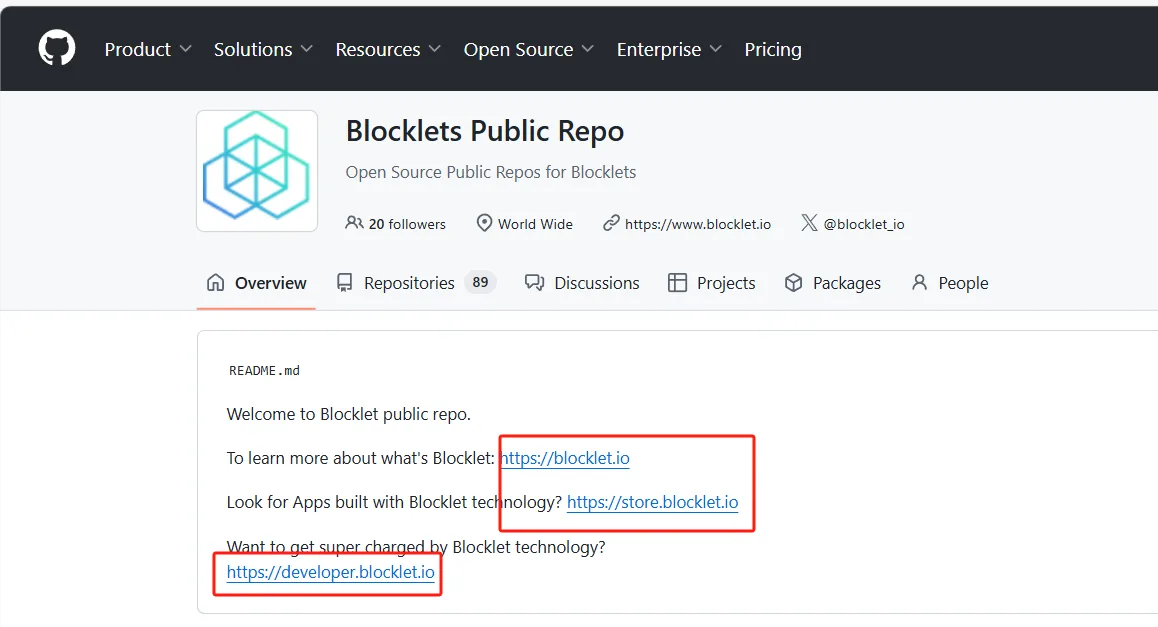The height and width of the screenshot is (627, 1158).
Task: Click the README.md file label
Action: pyautogui.click(x=264, y=371)
